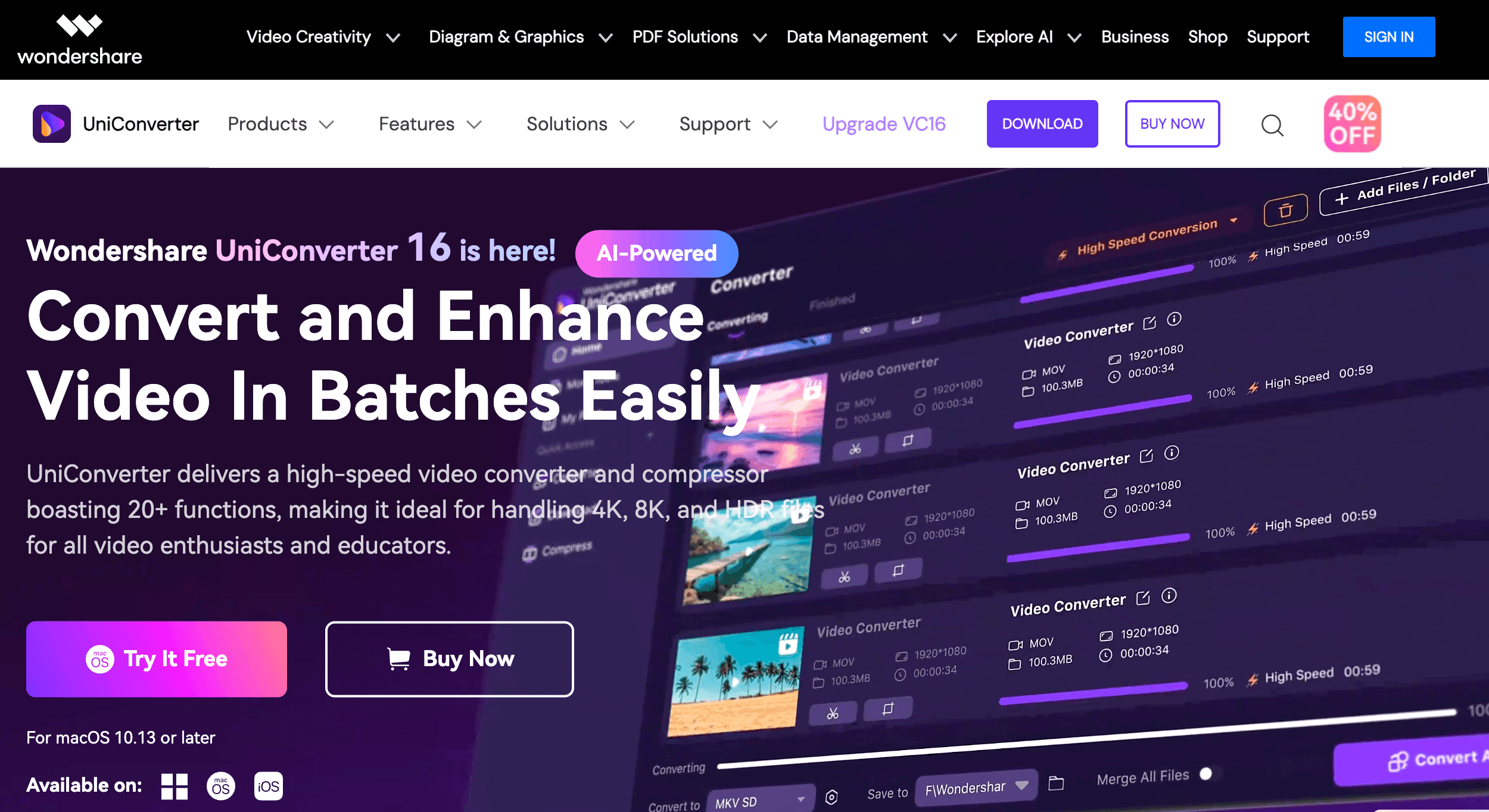Image resolution: width=1489 pixels, height=812 pixels.
Task: Click the Buy Now cart button
Action: [450, 659]
